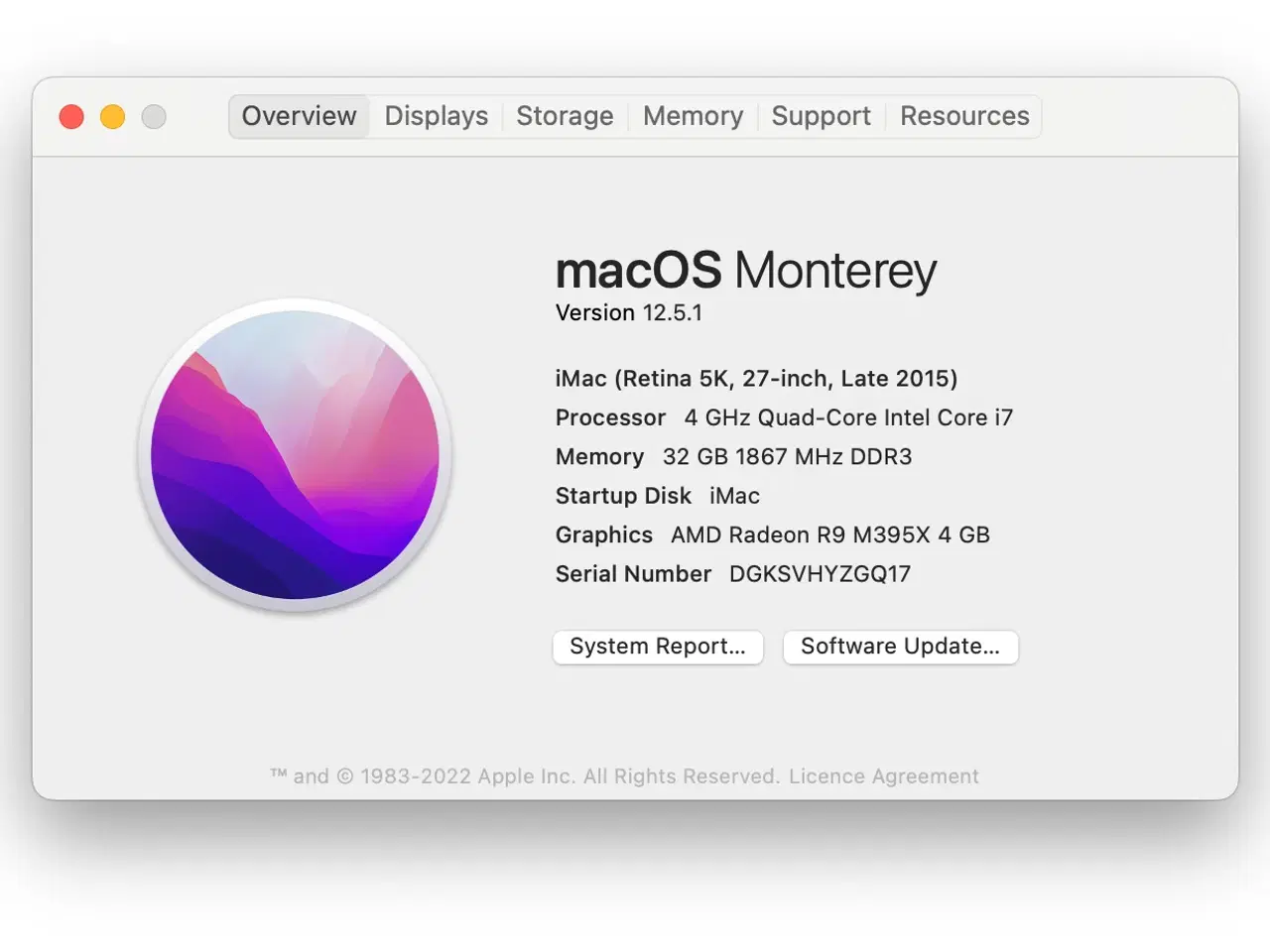The image size is (1270, 952).
Task: Open the Support tab
Action: click(822, 116)
